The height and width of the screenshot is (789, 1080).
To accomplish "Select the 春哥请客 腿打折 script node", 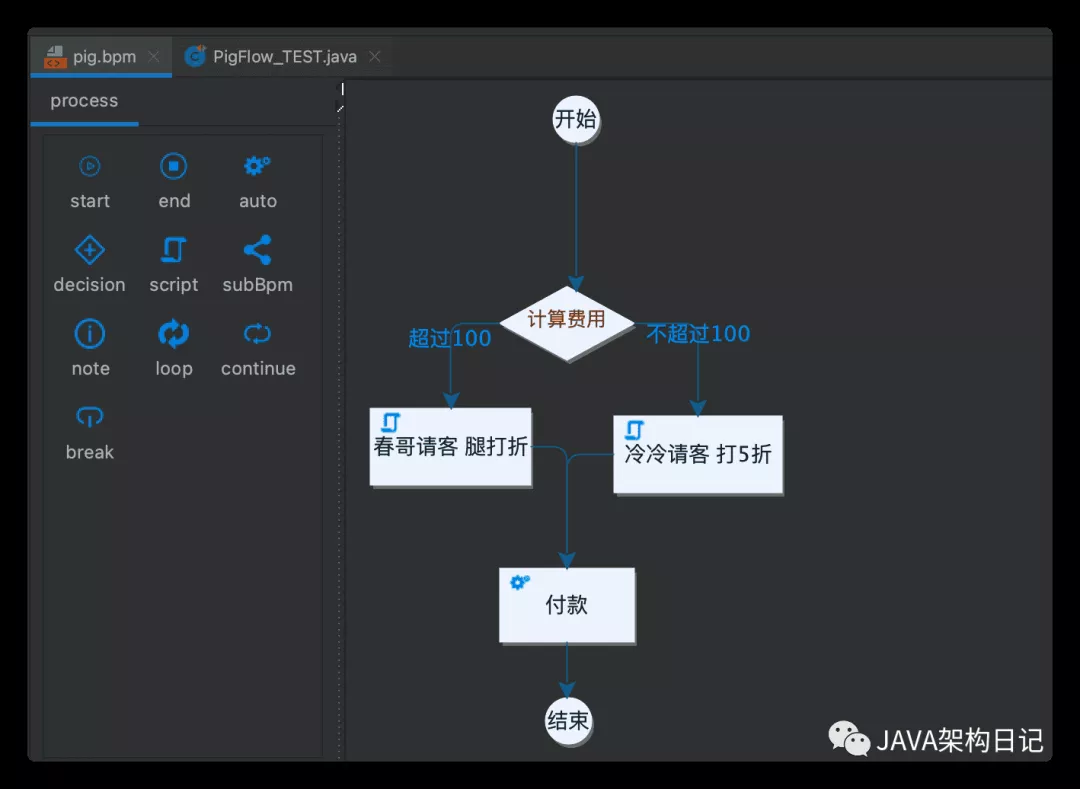I will point(450,447).
